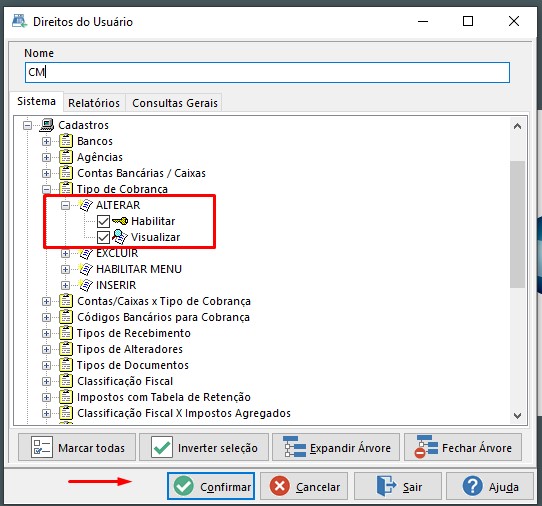542x506 pixels.
Task: Click the Contas/Caixas x Tipo de Cobrança icon
Action: (x=66, y=301)
